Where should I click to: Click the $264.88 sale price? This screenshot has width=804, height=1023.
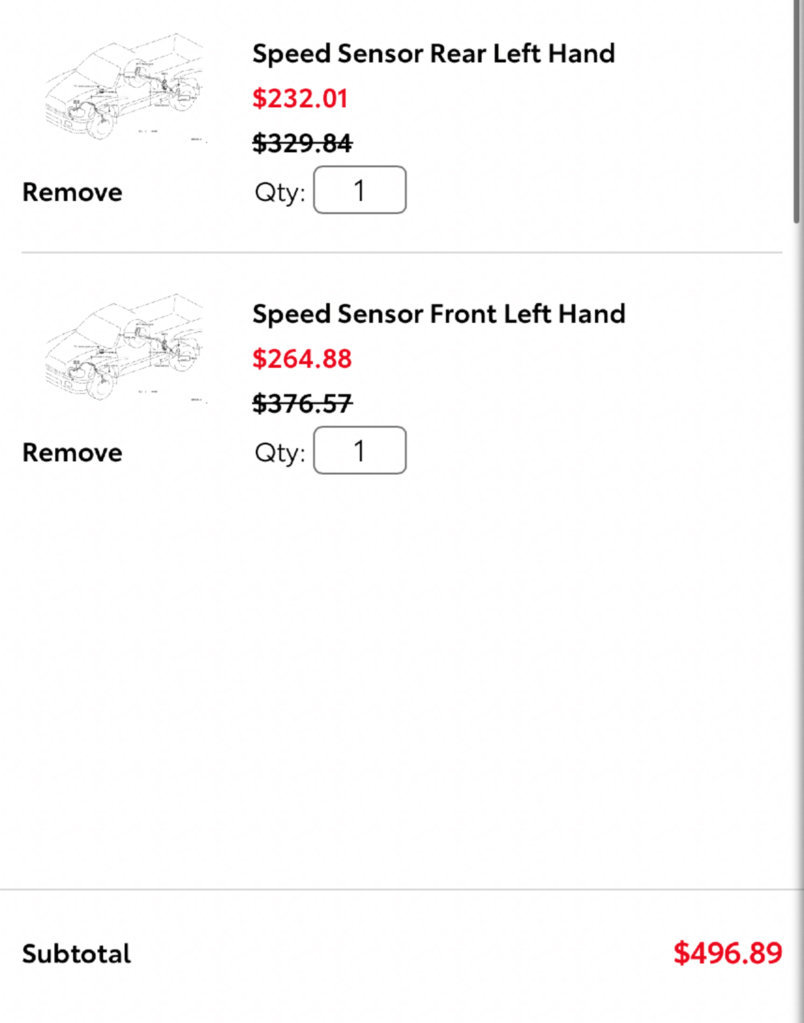point(302,359)
